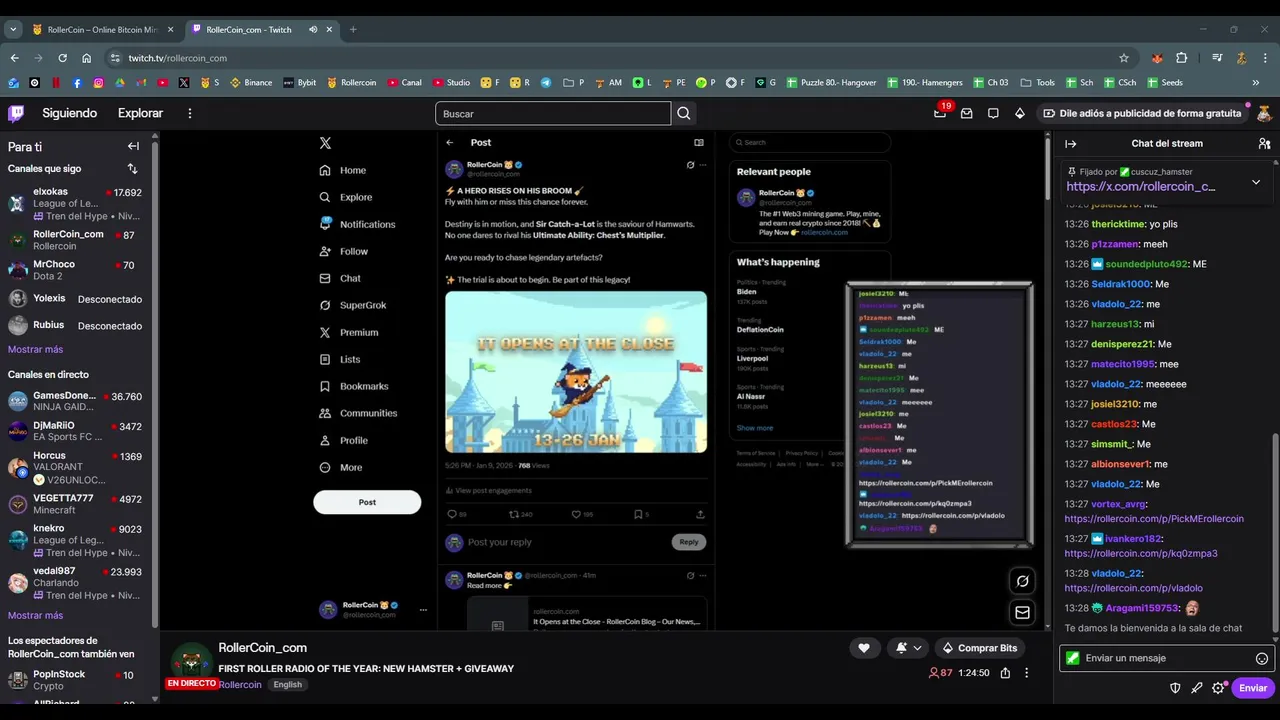Image resolution: width=1280 pixels, height=720 pixels.
Task: Open the Chrome extensions puzzle icon
Action: click(x=1181, y=58)
